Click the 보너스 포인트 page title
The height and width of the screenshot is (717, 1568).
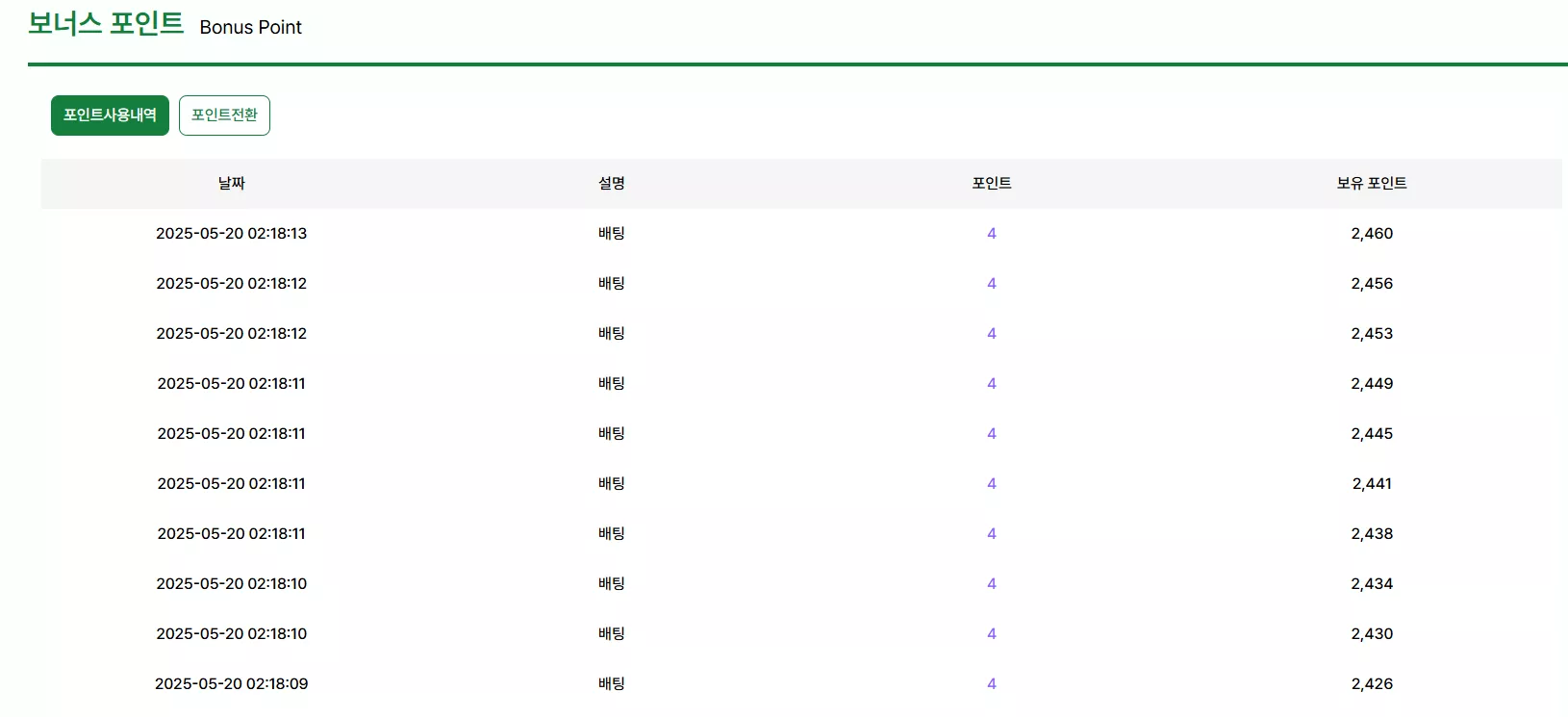106,23
